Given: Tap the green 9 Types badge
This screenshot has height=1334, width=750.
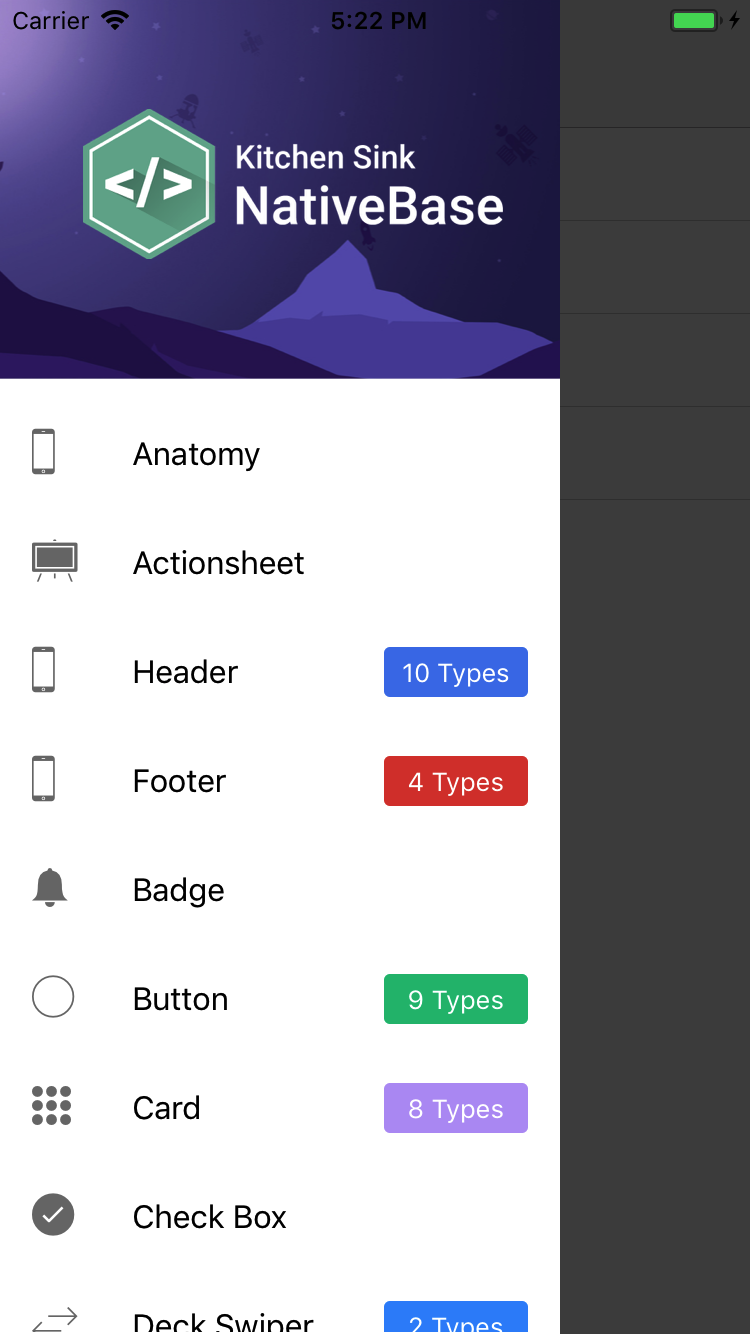Looking at the screenshot, I should click(x=456, y=999).
